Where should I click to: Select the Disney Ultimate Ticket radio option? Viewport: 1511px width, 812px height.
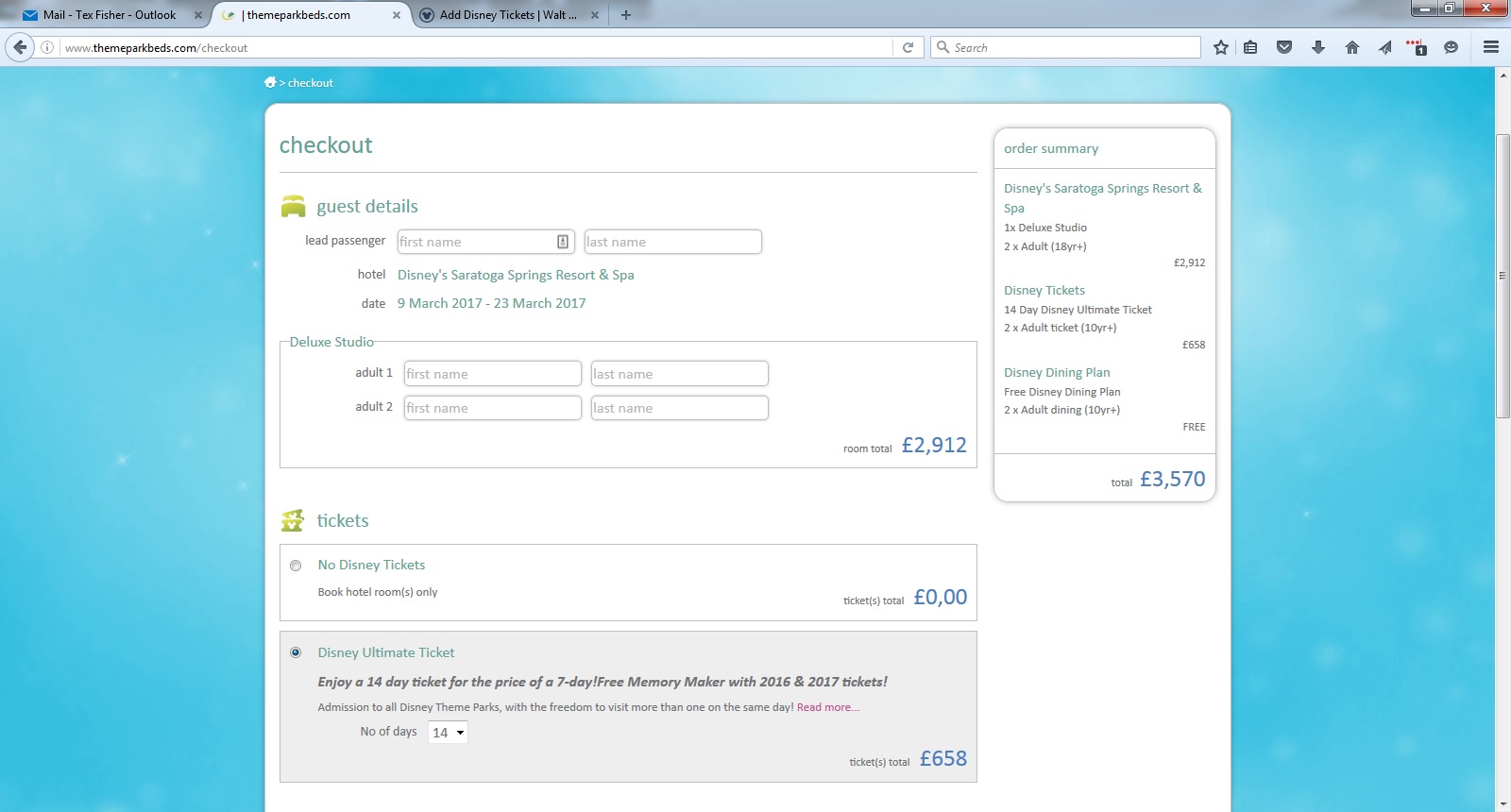point(296,652)
